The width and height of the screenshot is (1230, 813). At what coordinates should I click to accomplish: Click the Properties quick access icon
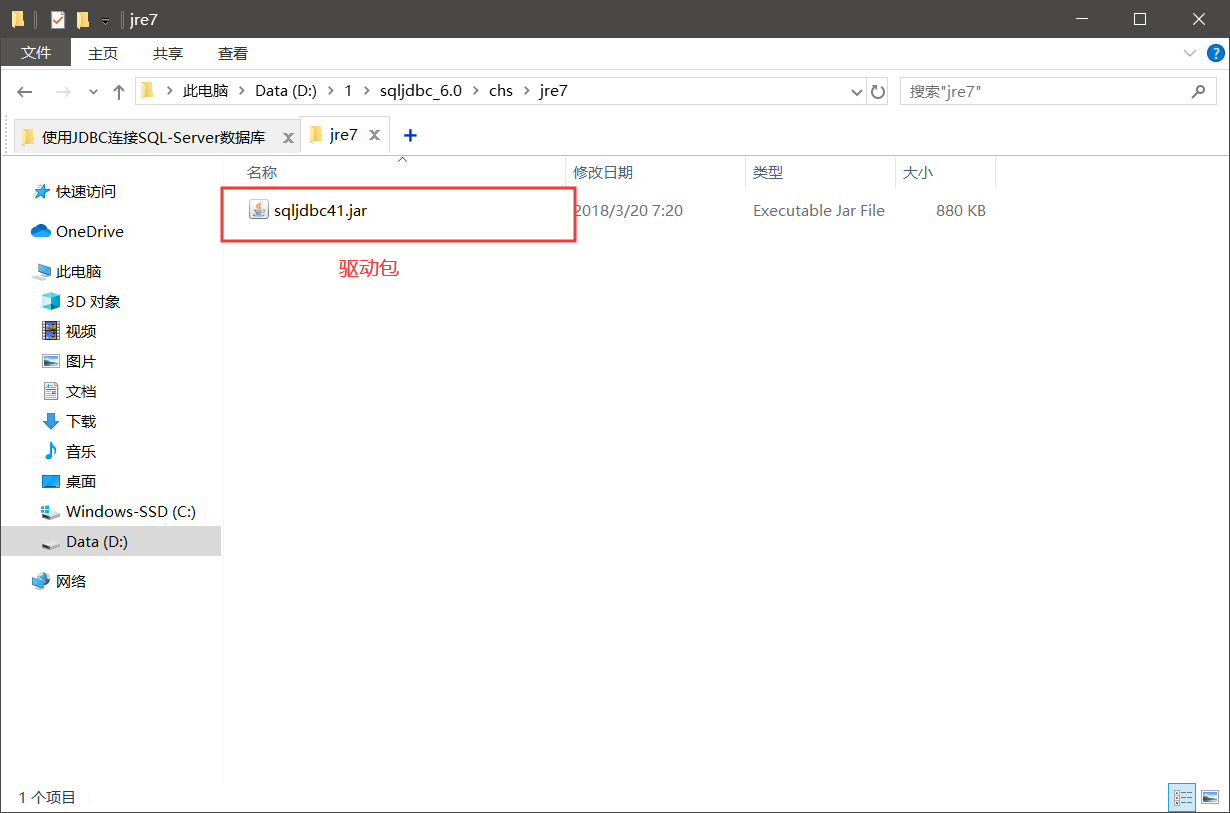click(58, 19)
